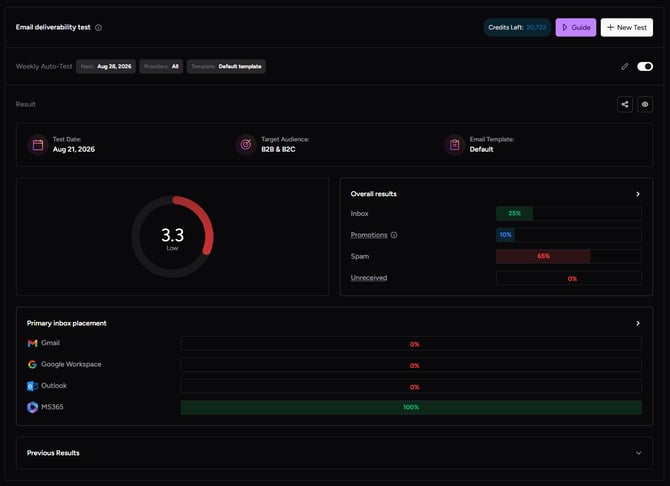Open Overall results details chevron
This screenshot has height=486, width=670.
tap(638, 194)
